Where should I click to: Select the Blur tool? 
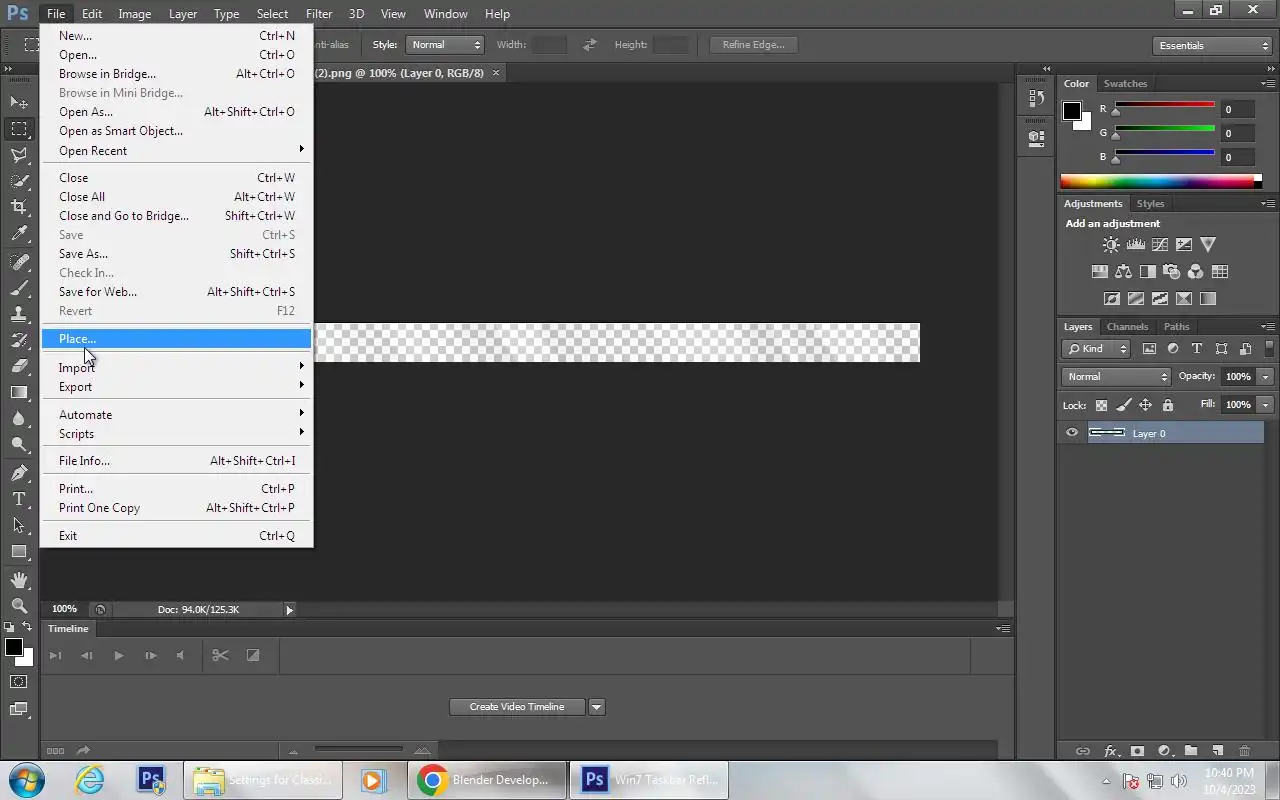pos(19,418)
